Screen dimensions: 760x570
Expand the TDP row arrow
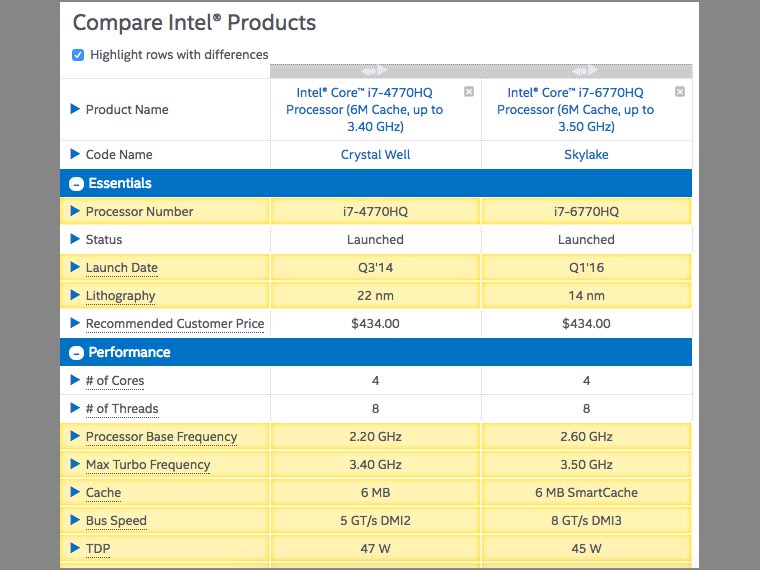(x=76, y=548)
